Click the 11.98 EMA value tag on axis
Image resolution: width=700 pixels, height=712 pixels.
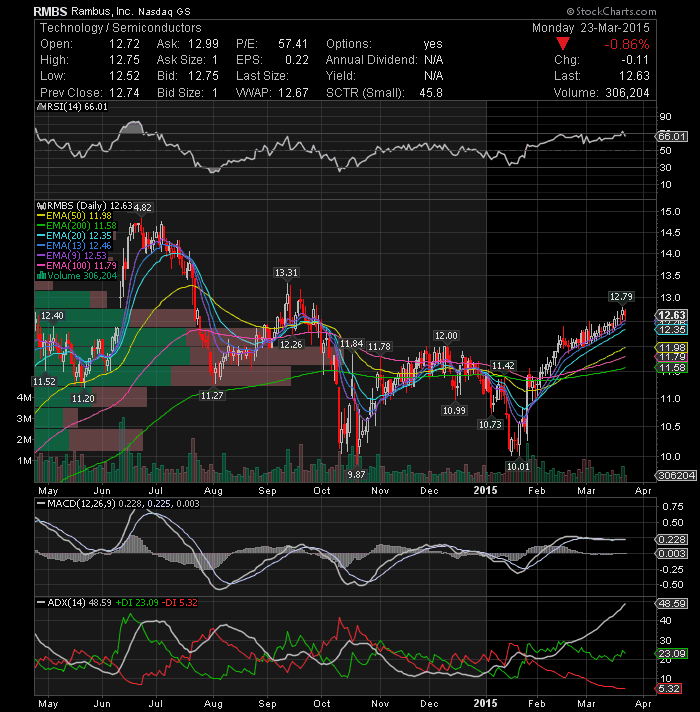pos(672,348)
